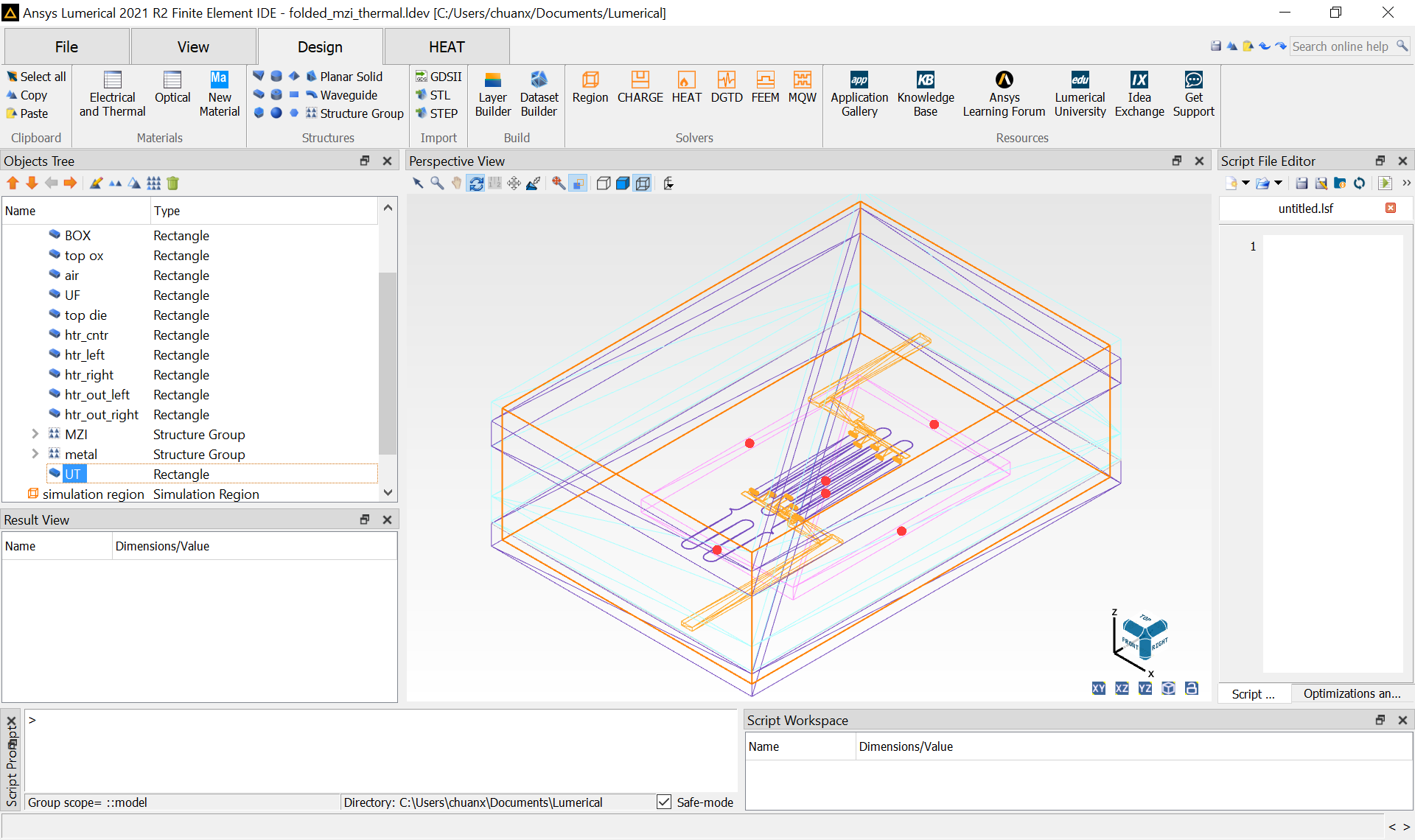Switch to the Script tab at bottom
The image size is (1415, 840).
(x=1253, y=694)
